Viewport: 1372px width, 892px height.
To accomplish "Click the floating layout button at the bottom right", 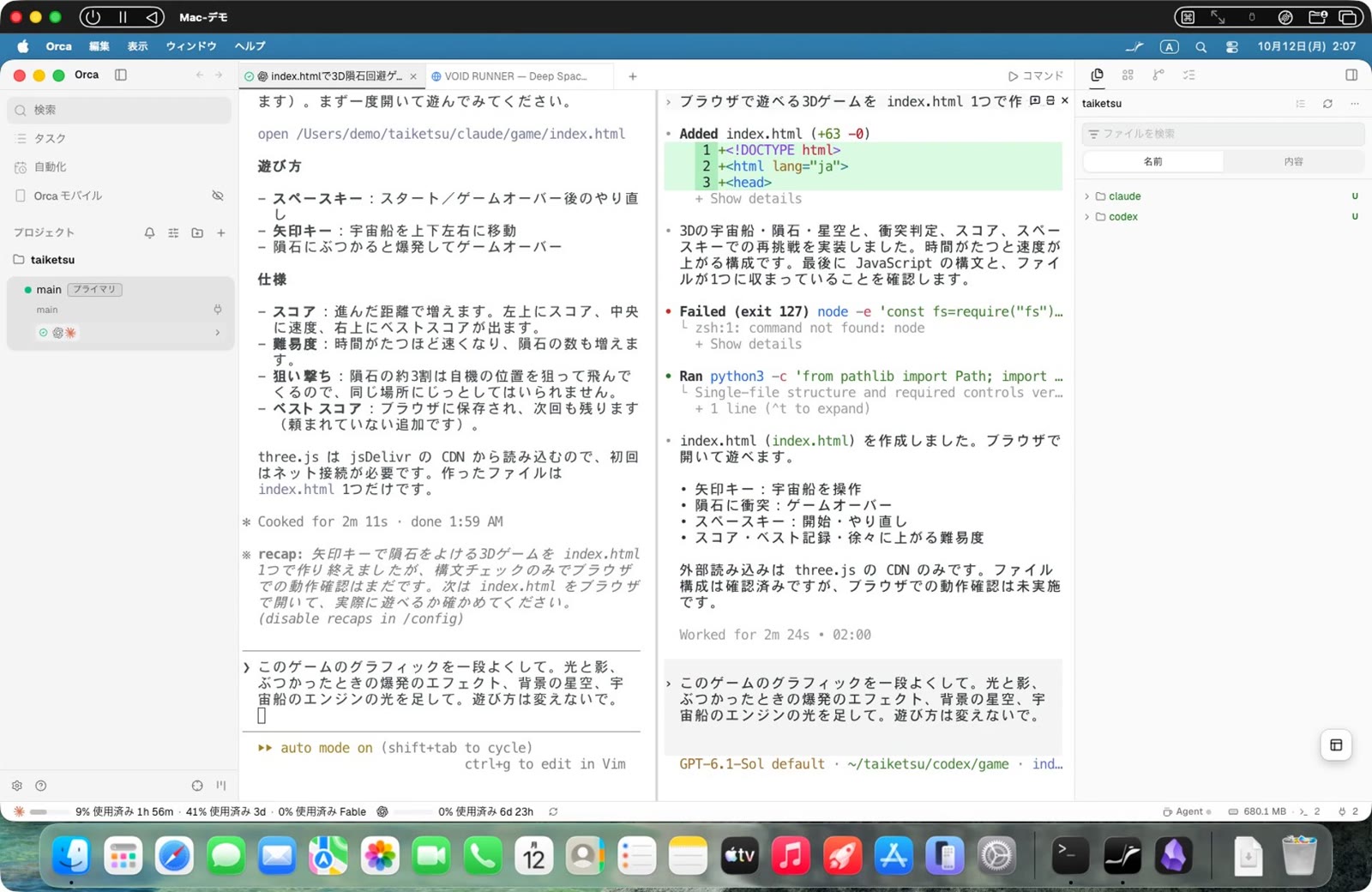I will click(1336, 745).
